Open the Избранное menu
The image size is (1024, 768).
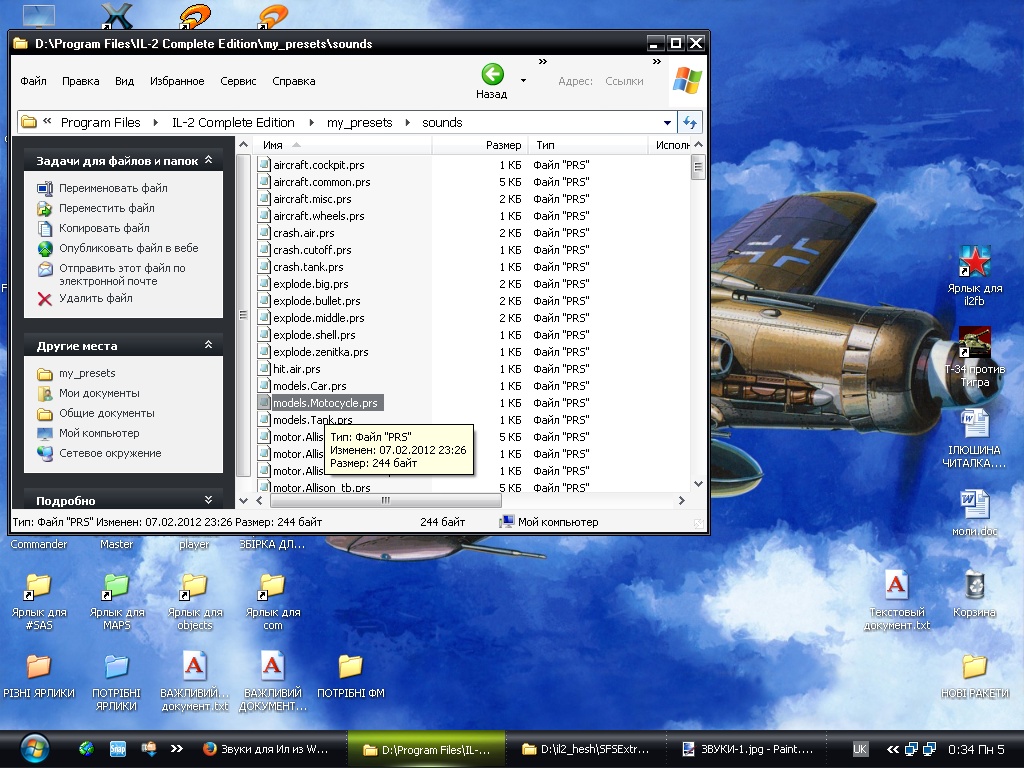tap(177, 81)
